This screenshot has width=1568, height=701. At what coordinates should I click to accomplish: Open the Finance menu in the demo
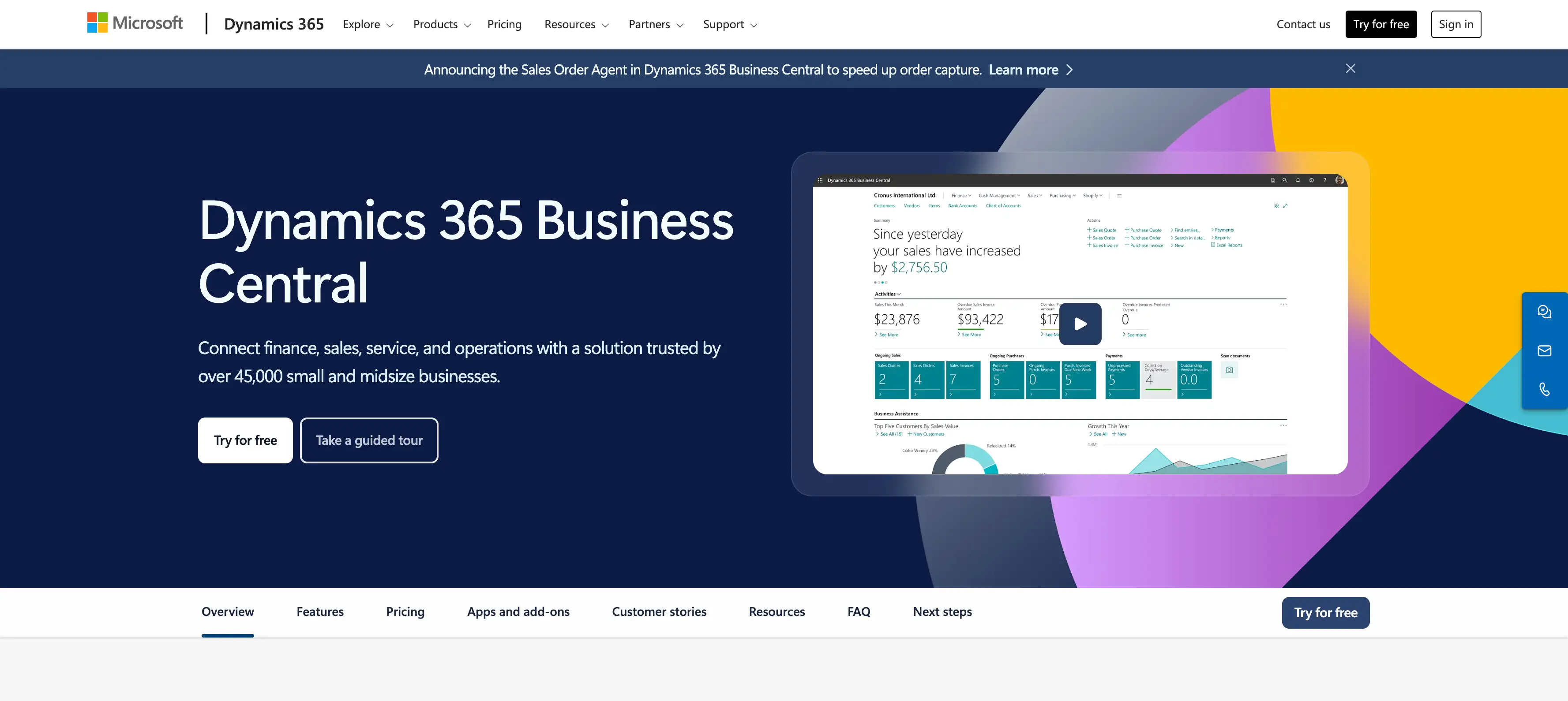tap(961, 195)
